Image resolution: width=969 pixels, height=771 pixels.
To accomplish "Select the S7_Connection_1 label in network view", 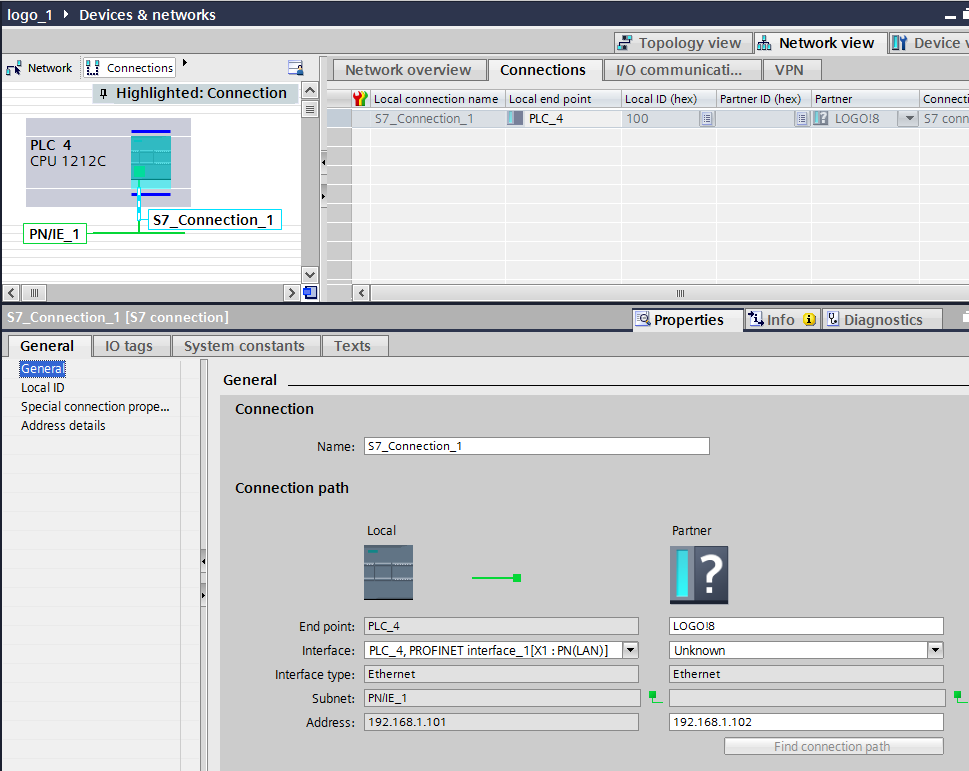I will 215,220.
